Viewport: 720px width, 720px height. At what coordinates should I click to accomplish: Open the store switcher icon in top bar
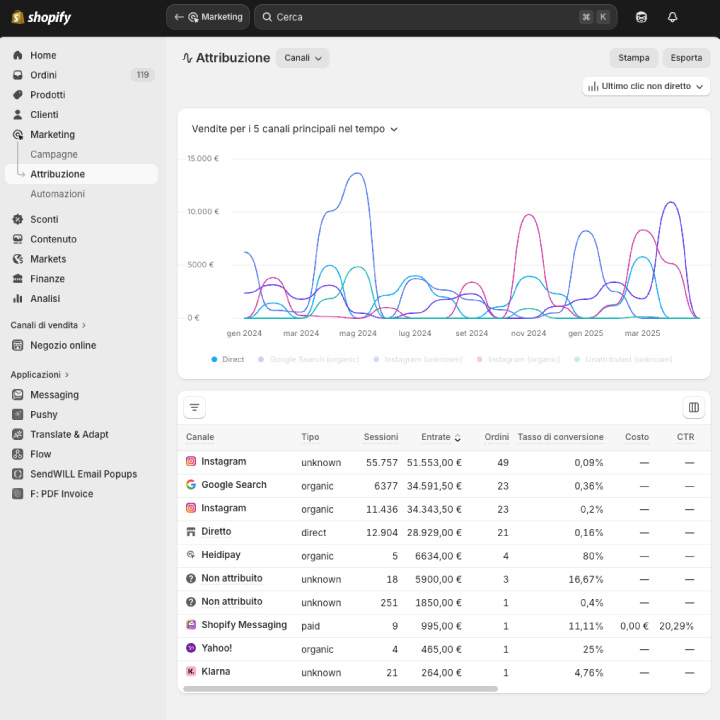point(641,17)
